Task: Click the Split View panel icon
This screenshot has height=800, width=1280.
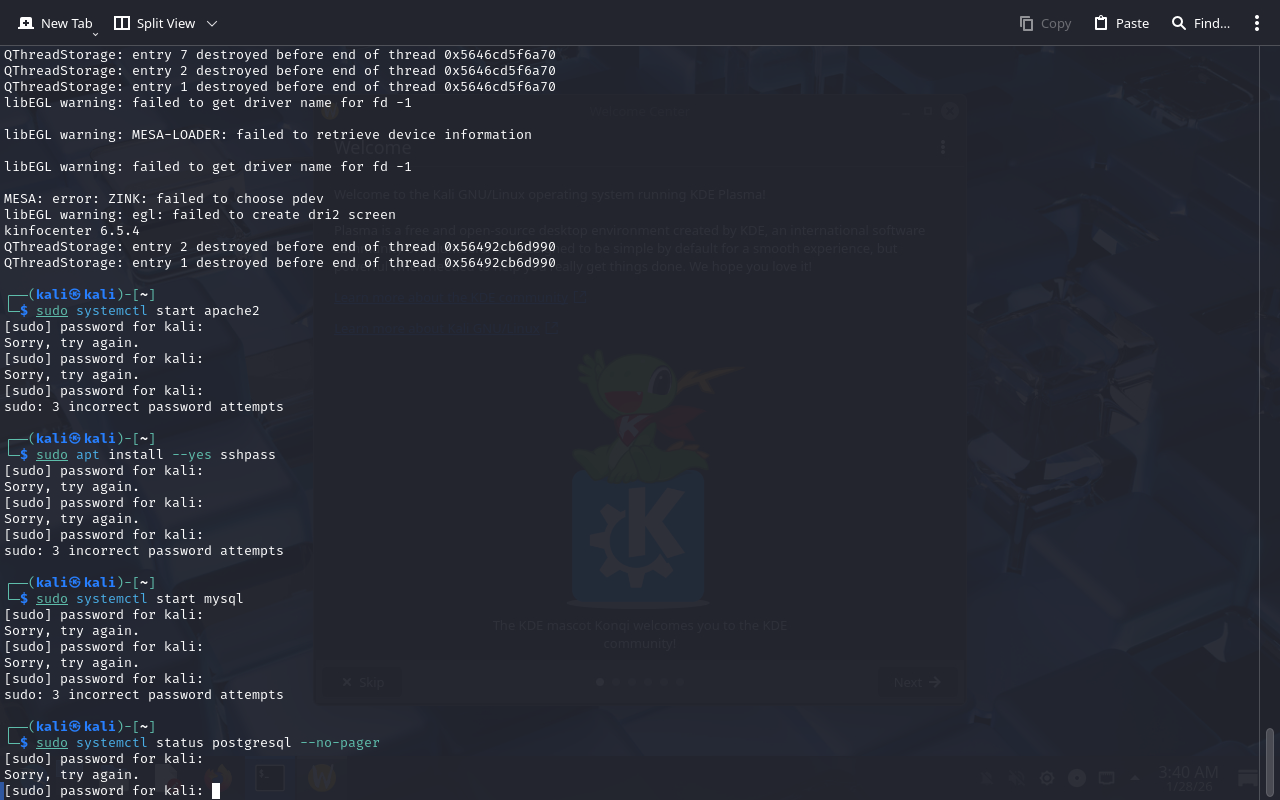Action: click(122, 23)
